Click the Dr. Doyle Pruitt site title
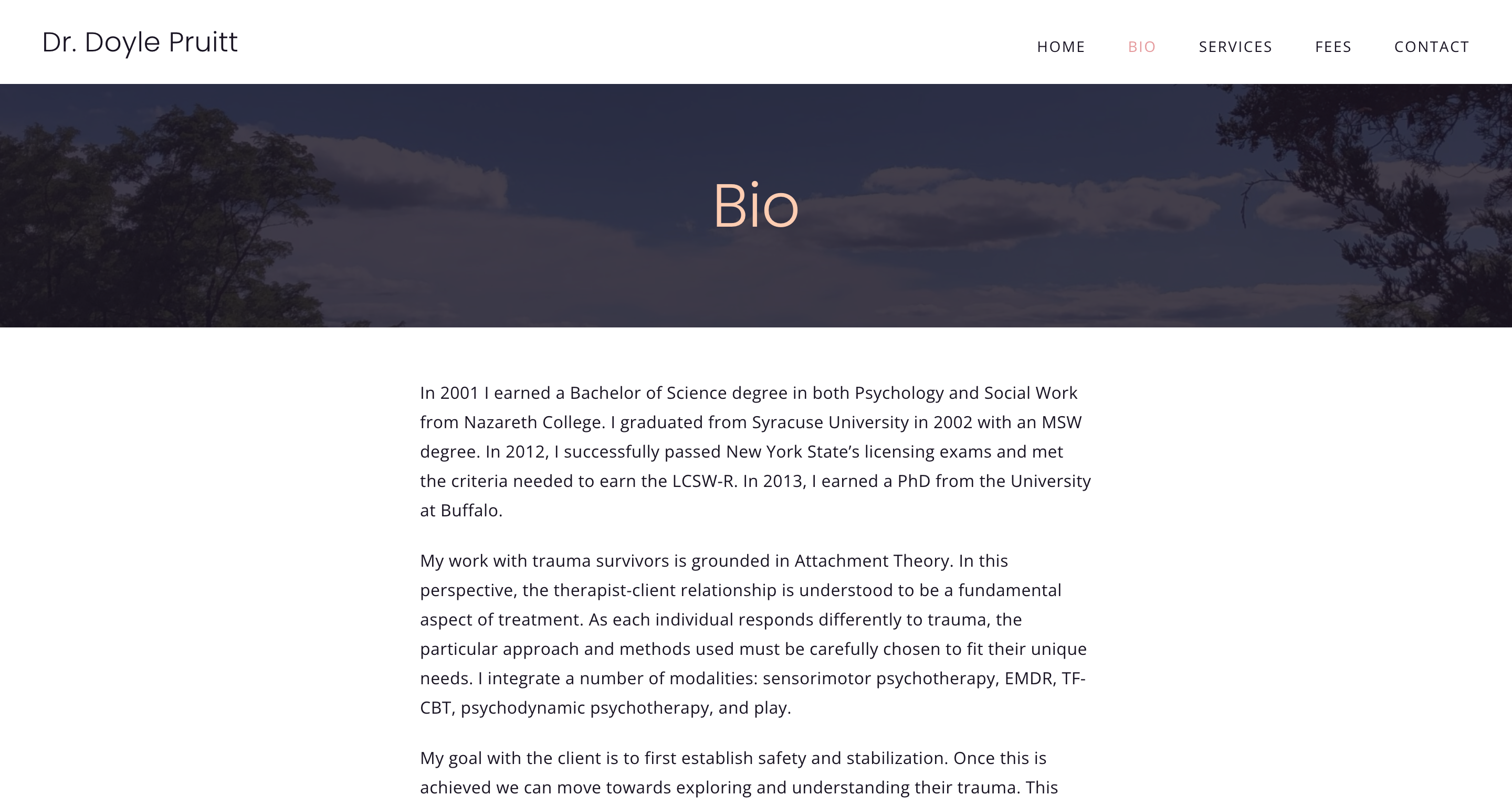 [140, 42]
